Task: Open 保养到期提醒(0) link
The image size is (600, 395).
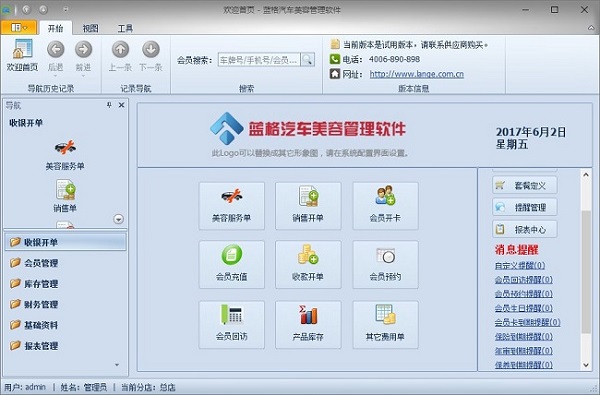Action: [x=523, y=365]
